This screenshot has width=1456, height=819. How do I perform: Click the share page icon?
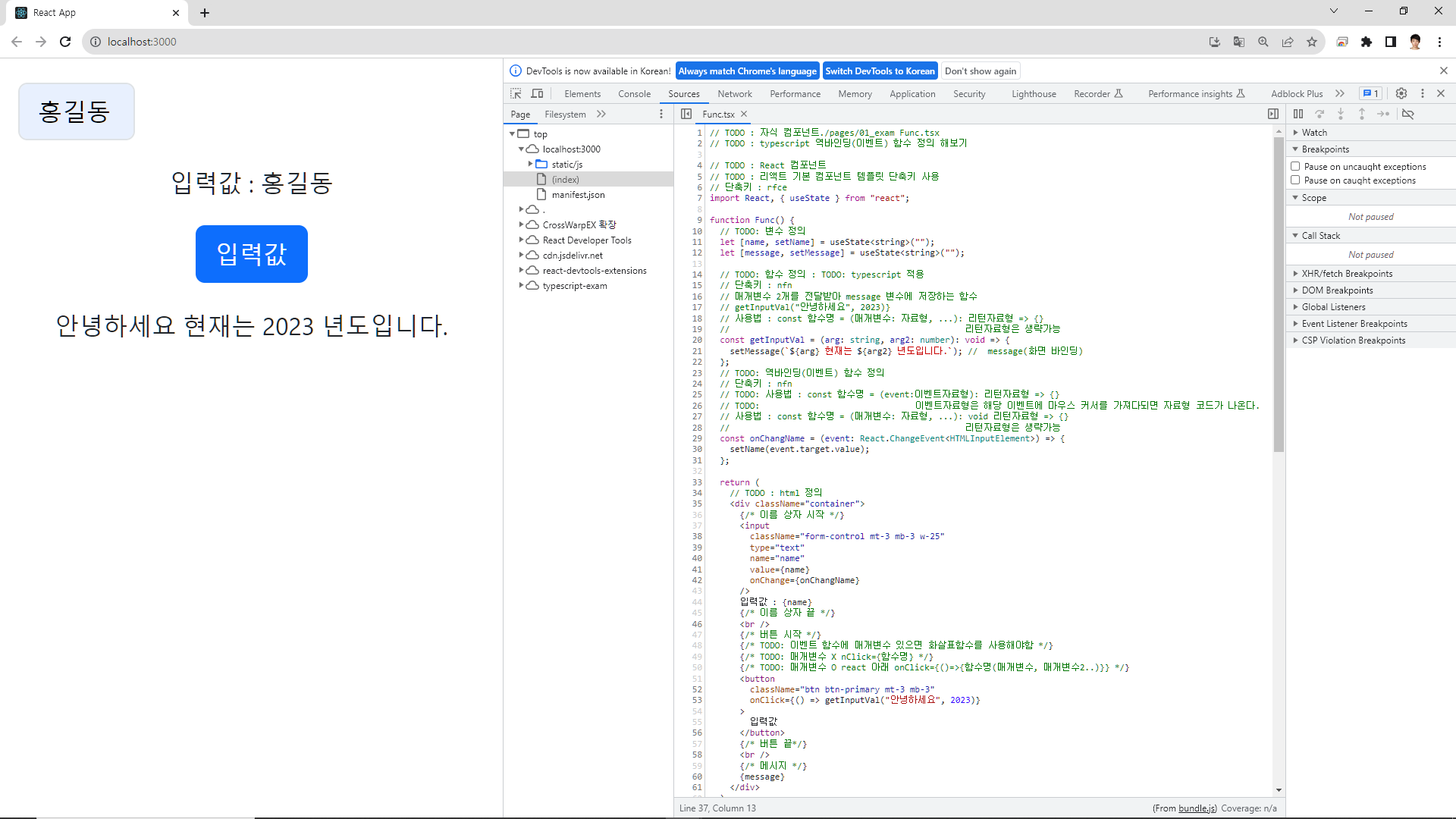click(x=1288, y=42)
